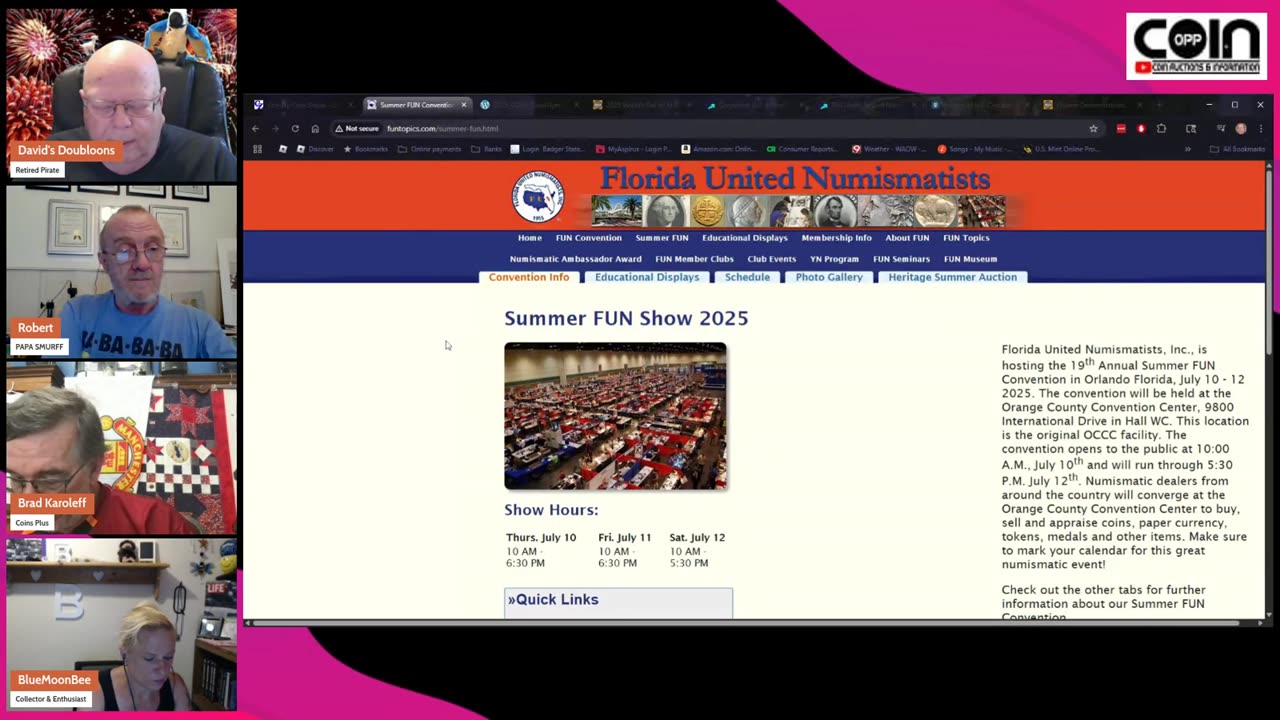Image resolution: width=1280 pixels, height=720 pixels.
Task: Open the Membership Info menu item
Action: click(x=837, y=238)
